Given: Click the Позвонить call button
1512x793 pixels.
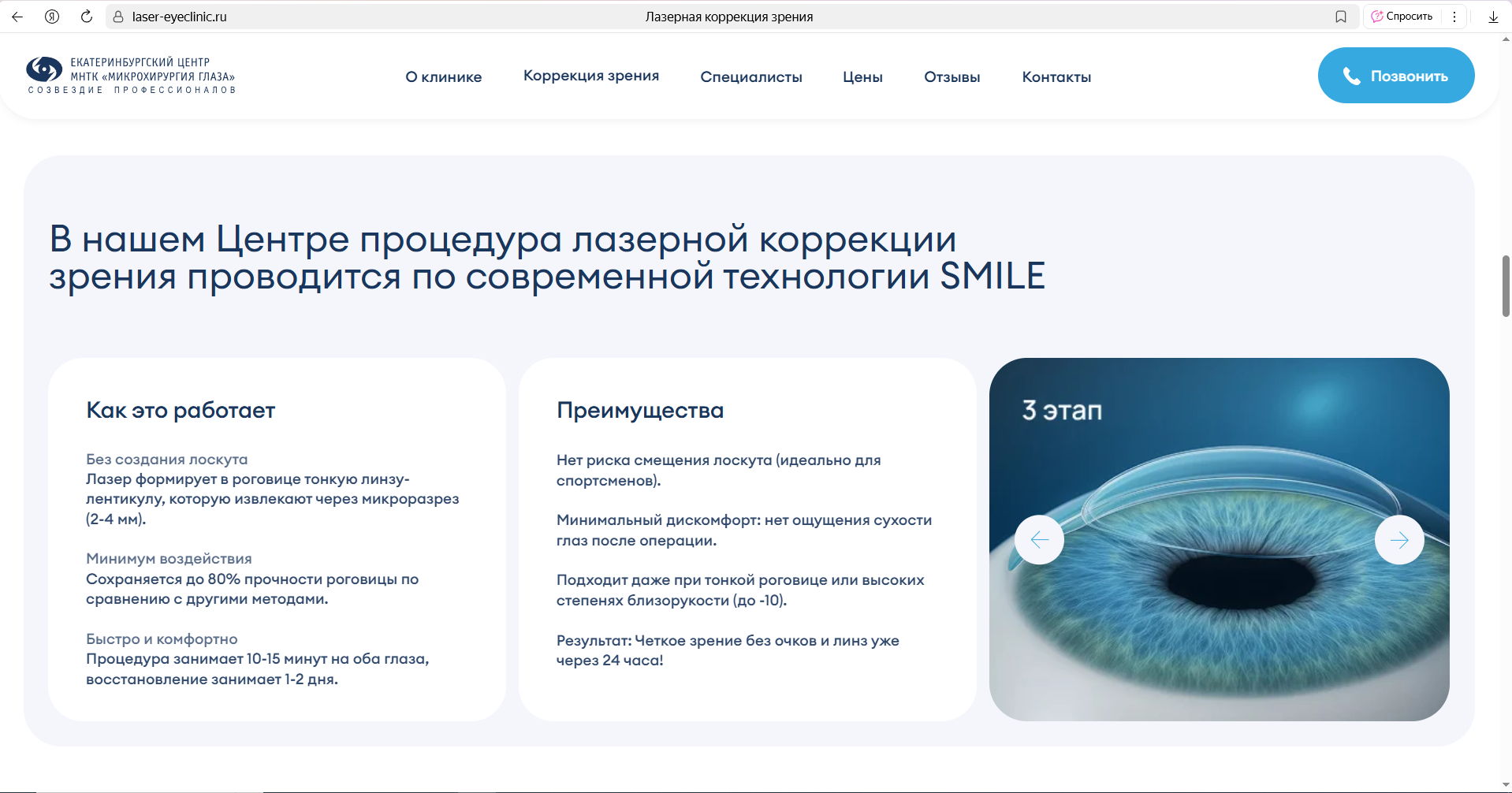Looking at the screenshot, I should pyautogui.click(x=1396, y=76).
